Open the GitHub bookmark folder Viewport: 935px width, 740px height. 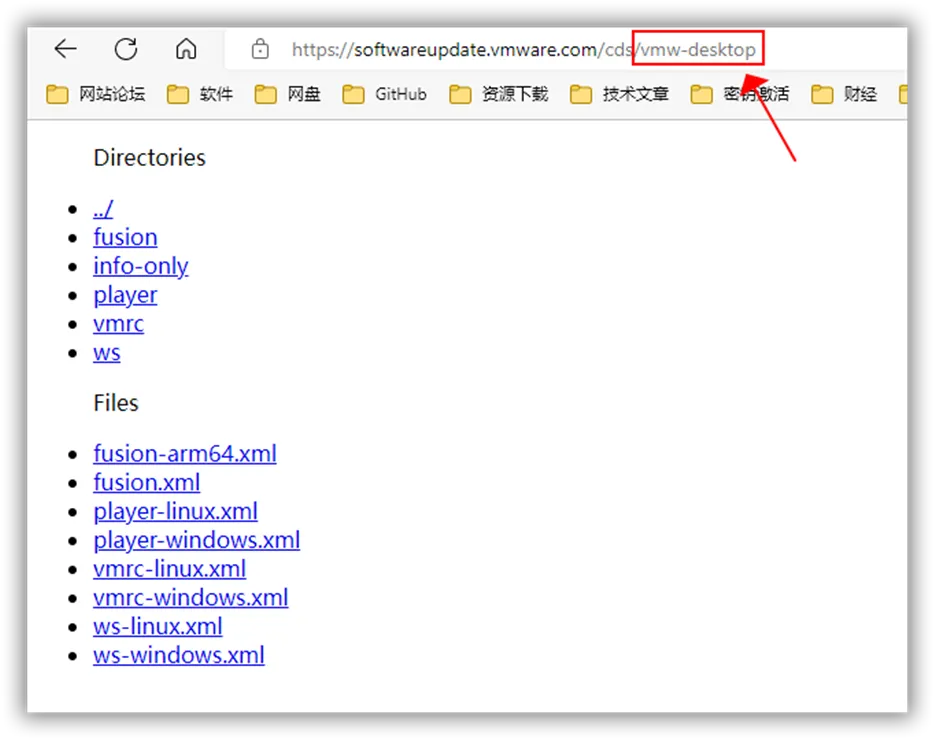385,94
